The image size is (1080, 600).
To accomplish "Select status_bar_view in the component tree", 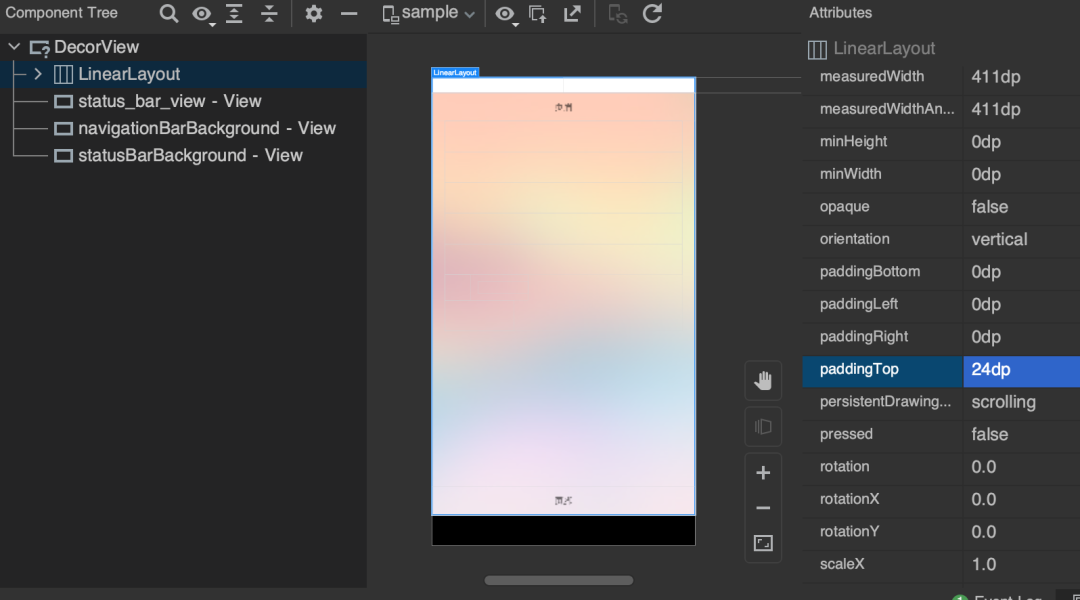I will point(158,101).
